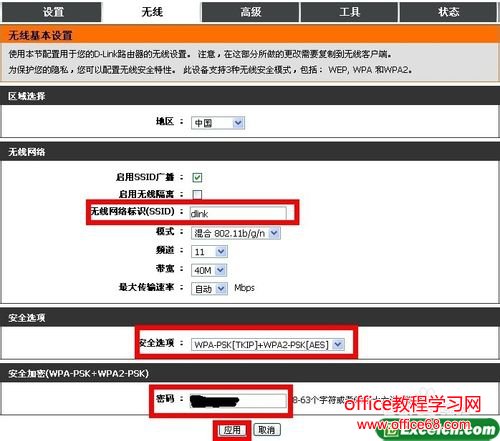Image resolution: width=500 pixels, height=441 pixels.
Task: Click the 密码 password field
Action: 238,401
